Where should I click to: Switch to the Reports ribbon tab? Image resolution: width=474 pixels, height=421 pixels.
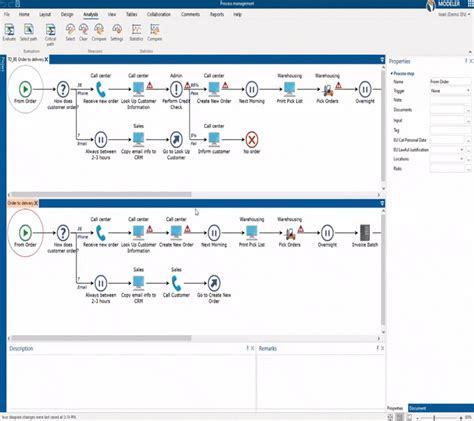point(217,14)
